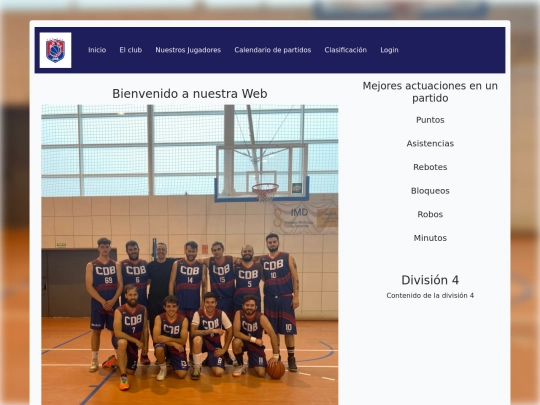
Task: Select Minutos best performance
Action: point(430,238)
